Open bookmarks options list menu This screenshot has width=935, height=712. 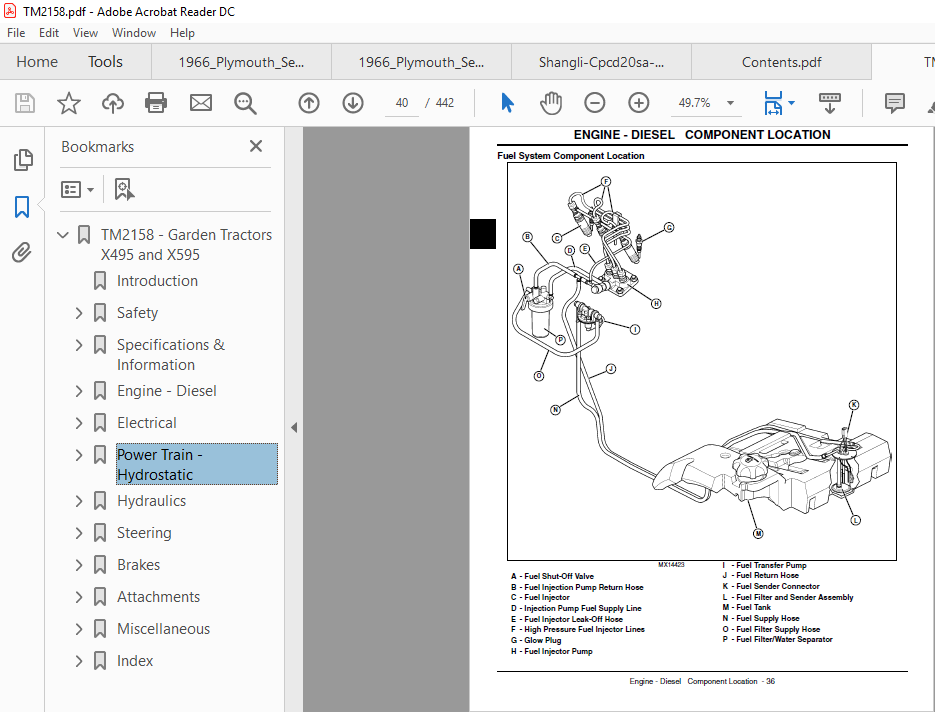pos(78,190)
